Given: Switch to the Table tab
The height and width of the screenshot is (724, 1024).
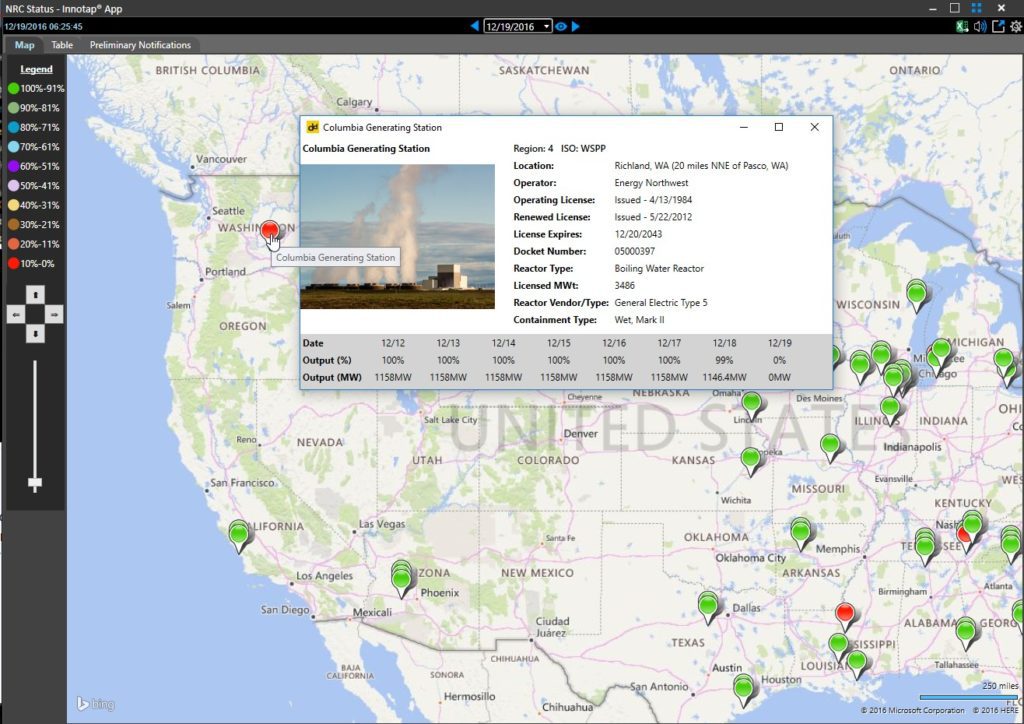Looking at the screenshot, I should (62, 45).
